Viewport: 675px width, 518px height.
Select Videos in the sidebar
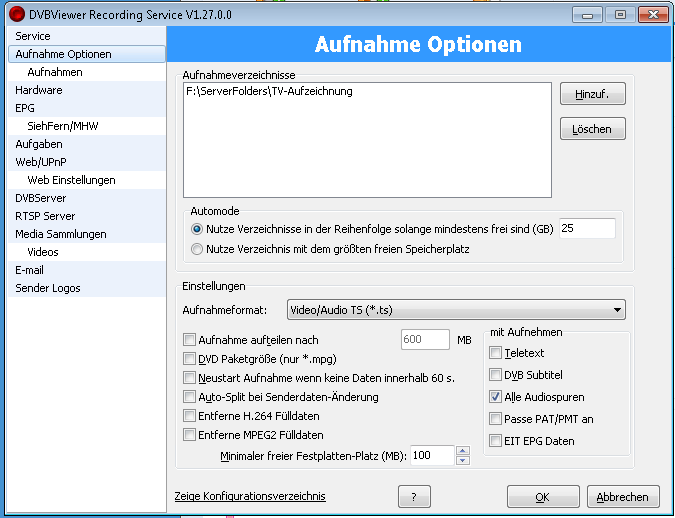click(87, 252)
